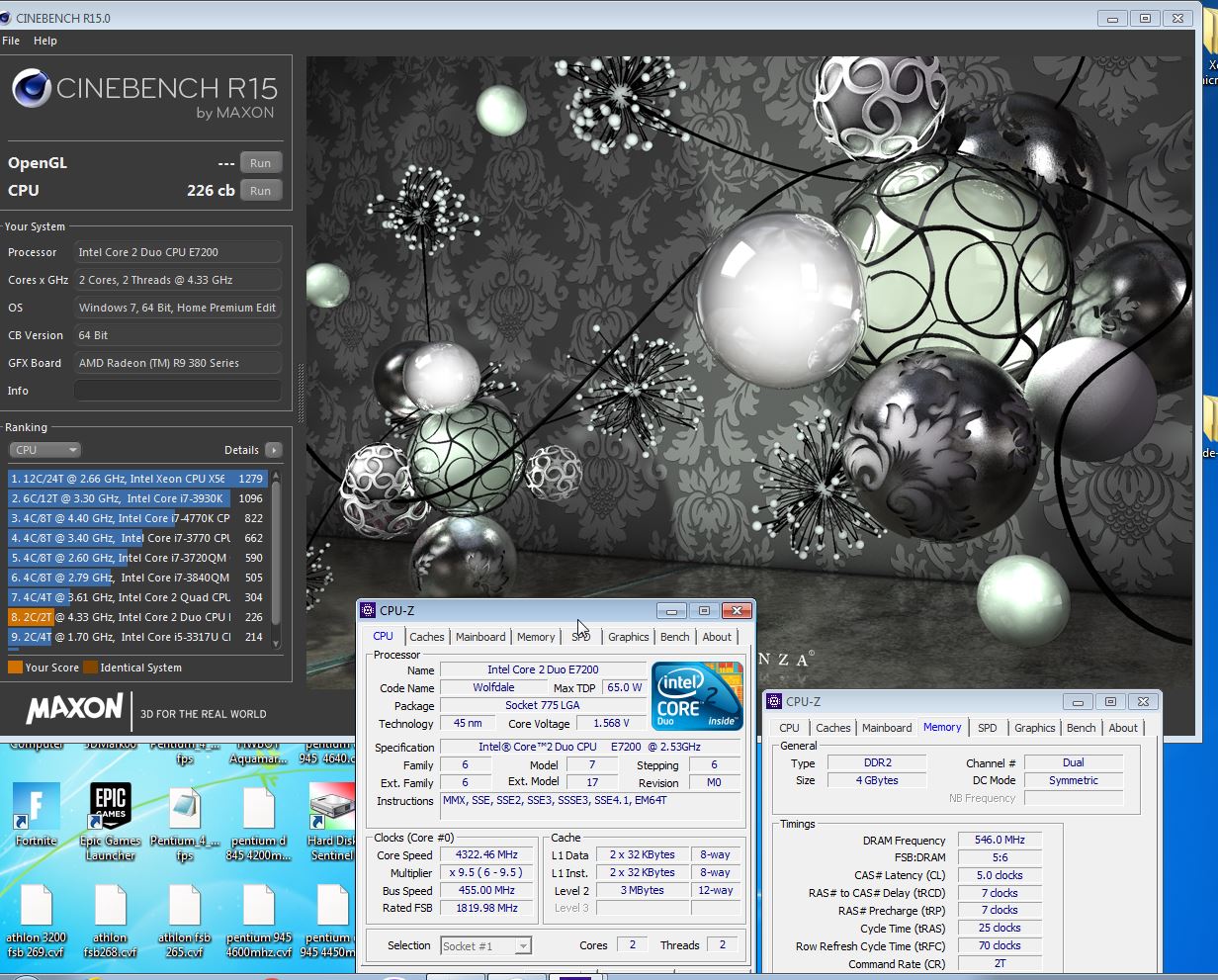Switch to the Mainboard tab in front CPU-Z

480,637
